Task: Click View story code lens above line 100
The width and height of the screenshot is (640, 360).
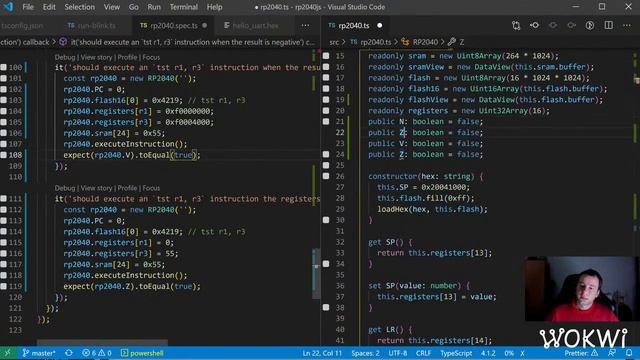Action: (96, 57)
